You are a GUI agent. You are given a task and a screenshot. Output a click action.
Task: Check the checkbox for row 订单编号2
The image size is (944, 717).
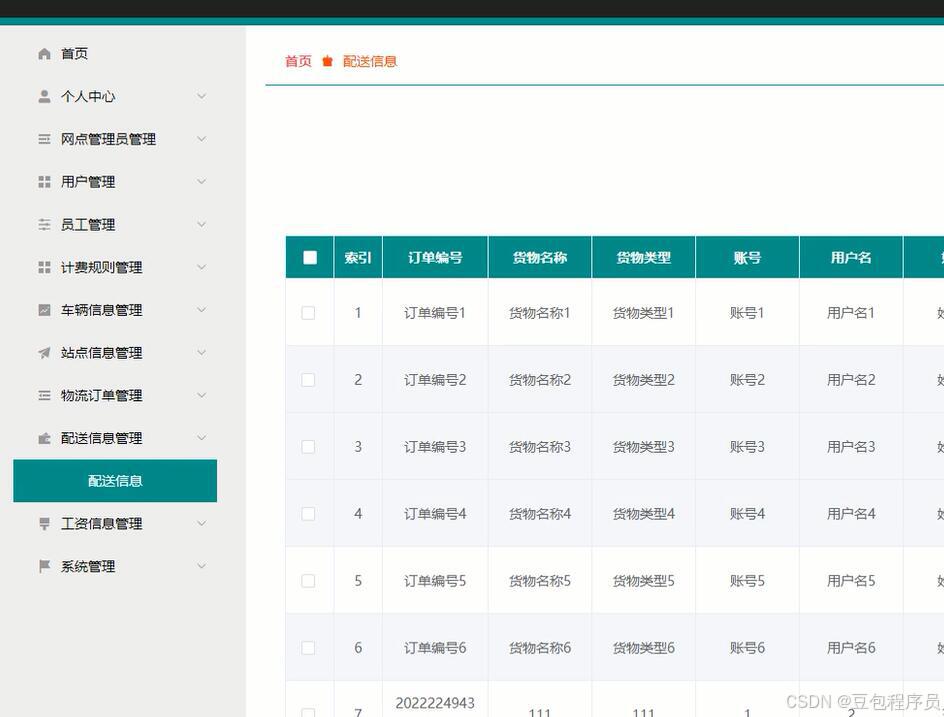(308, 380)
